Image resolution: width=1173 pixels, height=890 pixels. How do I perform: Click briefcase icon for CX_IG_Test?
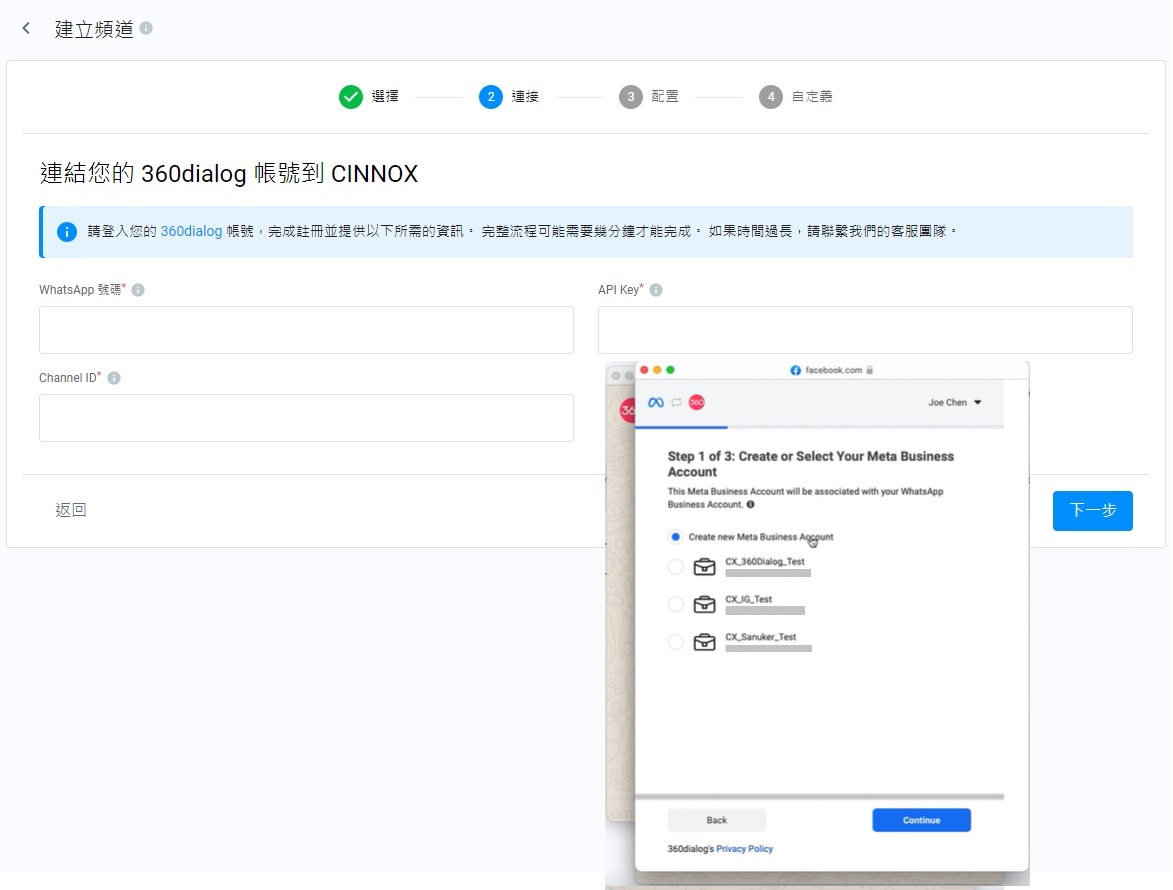(705, 604)
